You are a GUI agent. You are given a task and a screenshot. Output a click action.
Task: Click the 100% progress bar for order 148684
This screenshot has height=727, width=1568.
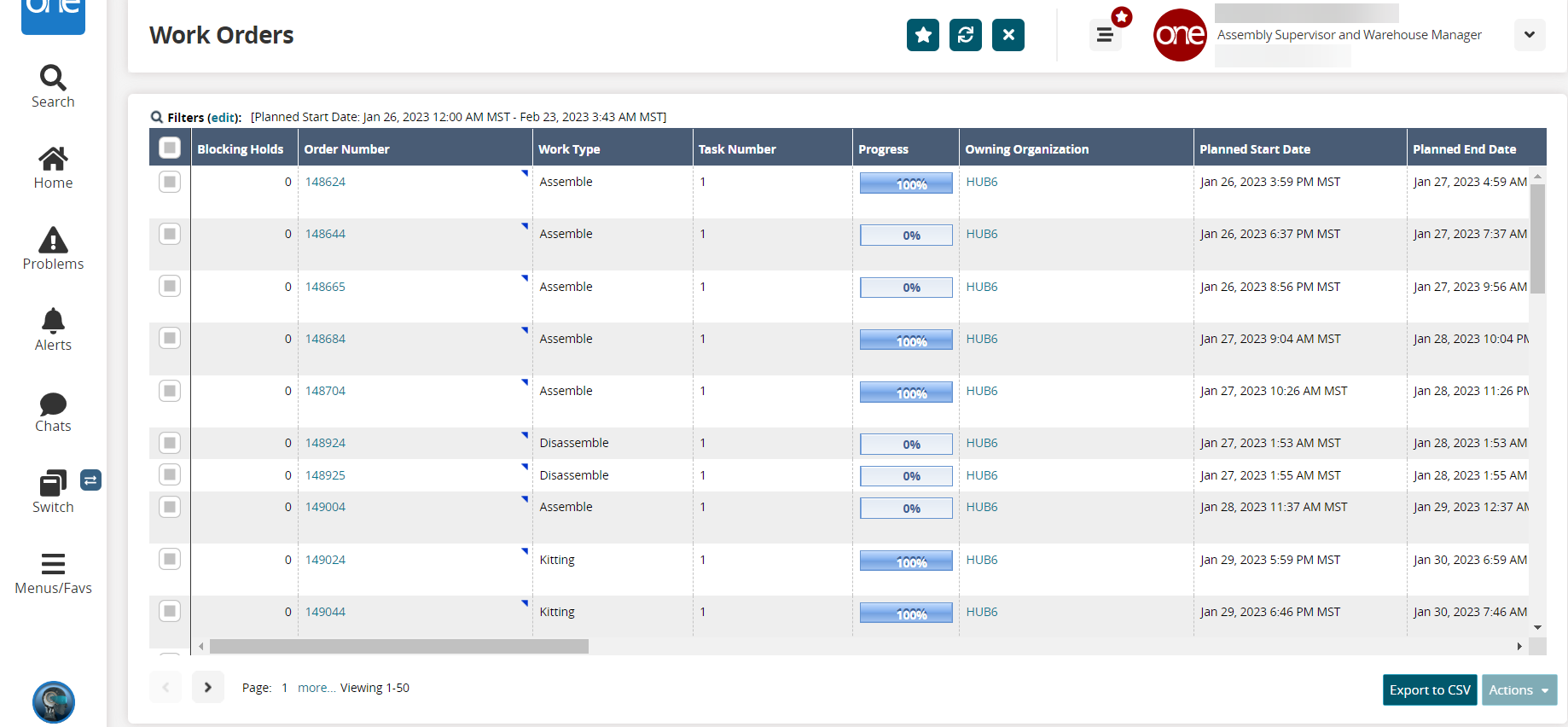click(905, 340)
